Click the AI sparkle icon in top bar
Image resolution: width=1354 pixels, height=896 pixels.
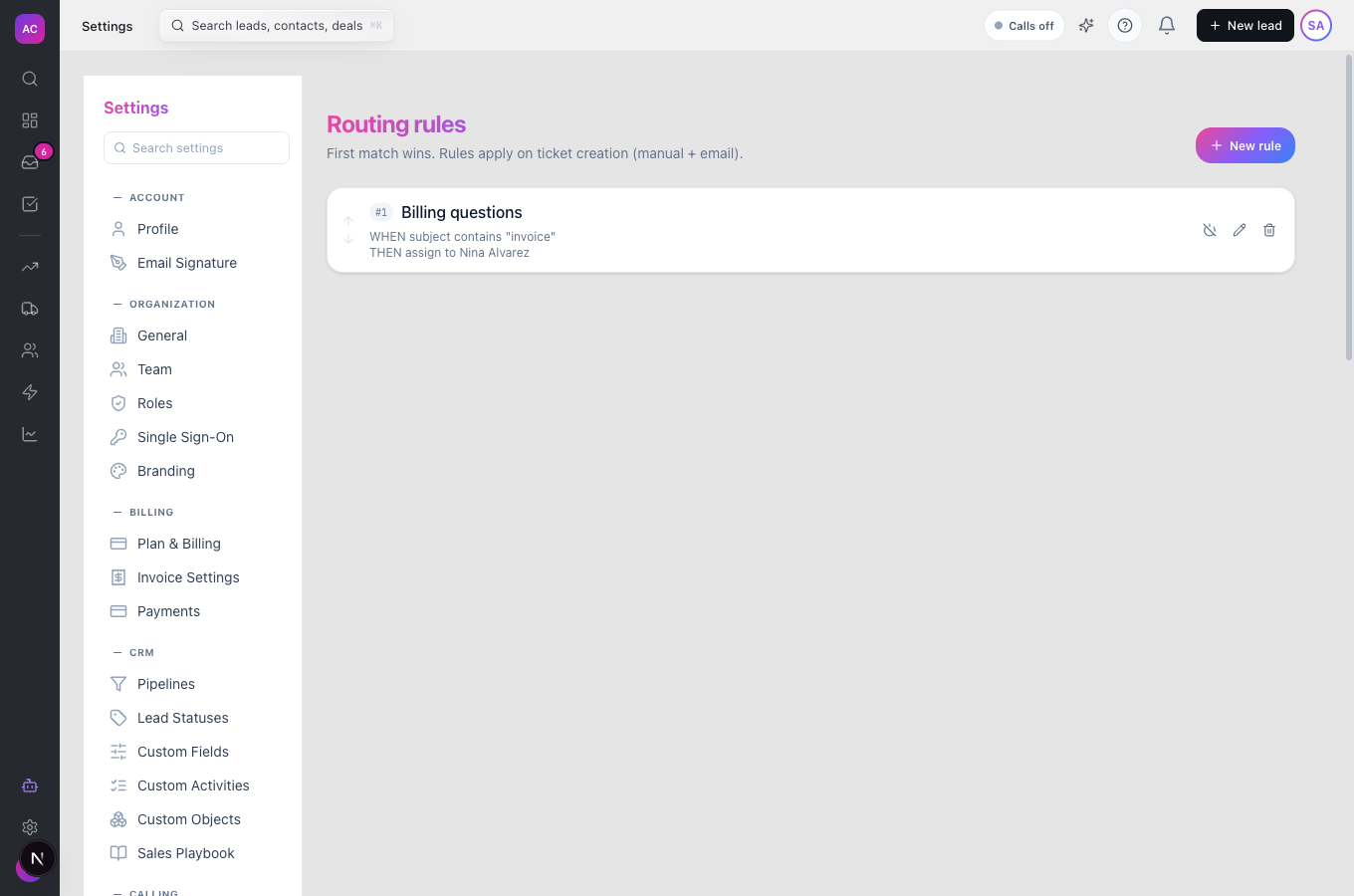coord(1086,26)
